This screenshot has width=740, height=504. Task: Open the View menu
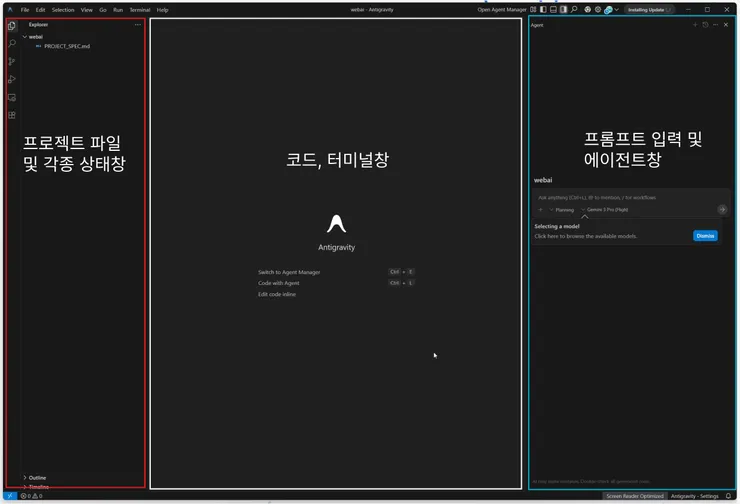click(x=86, y=9)
